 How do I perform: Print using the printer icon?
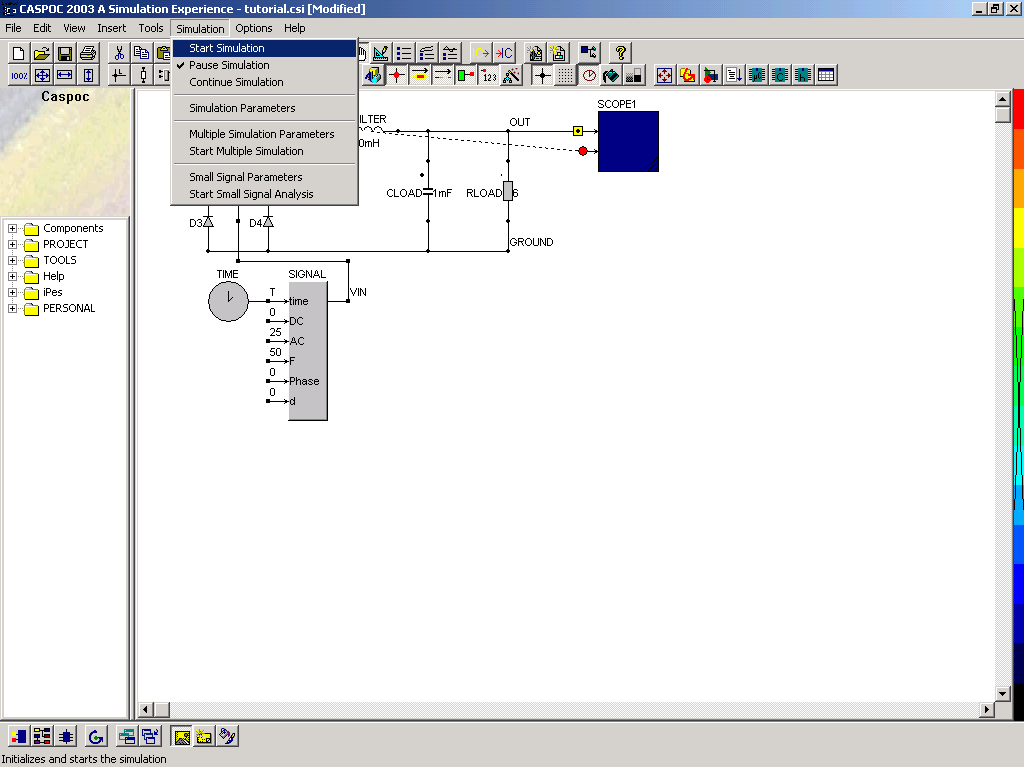pos(88,53)
